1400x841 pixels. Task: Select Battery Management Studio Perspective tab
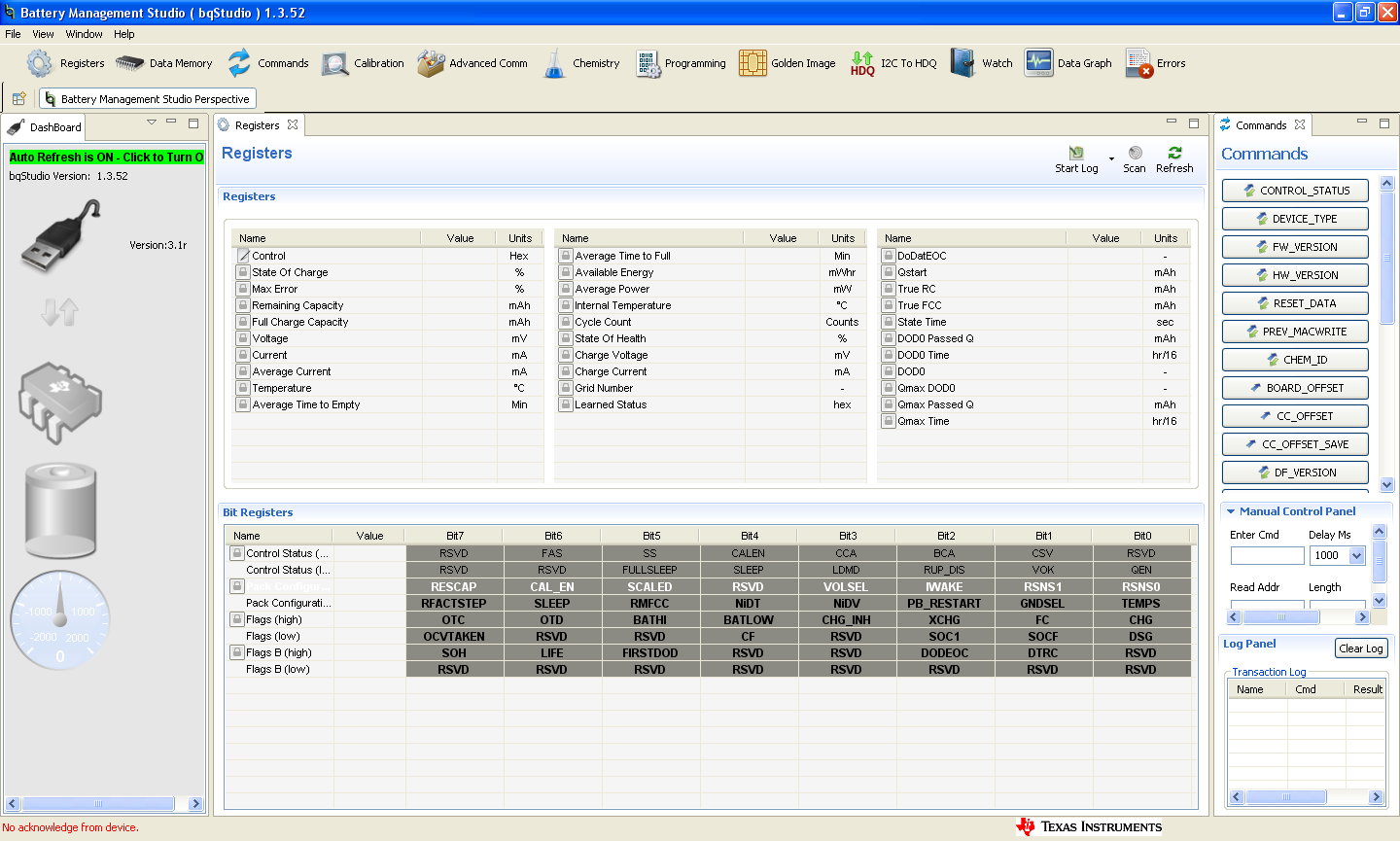(148, 99)
